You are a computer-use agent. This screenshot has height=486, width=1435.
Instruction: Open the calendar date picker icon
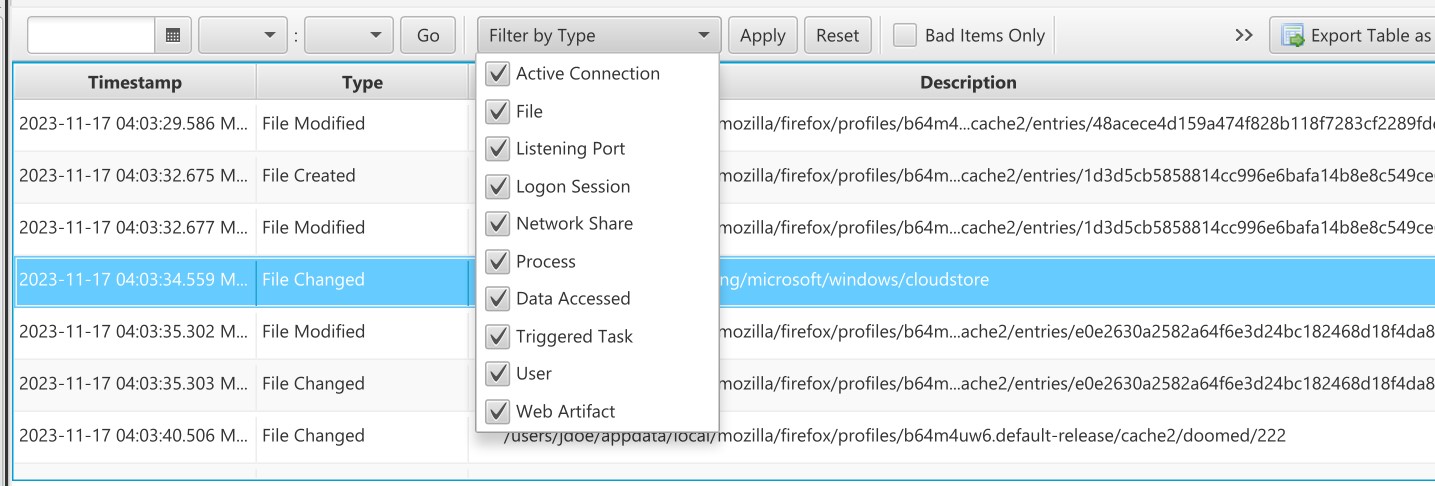173,35
